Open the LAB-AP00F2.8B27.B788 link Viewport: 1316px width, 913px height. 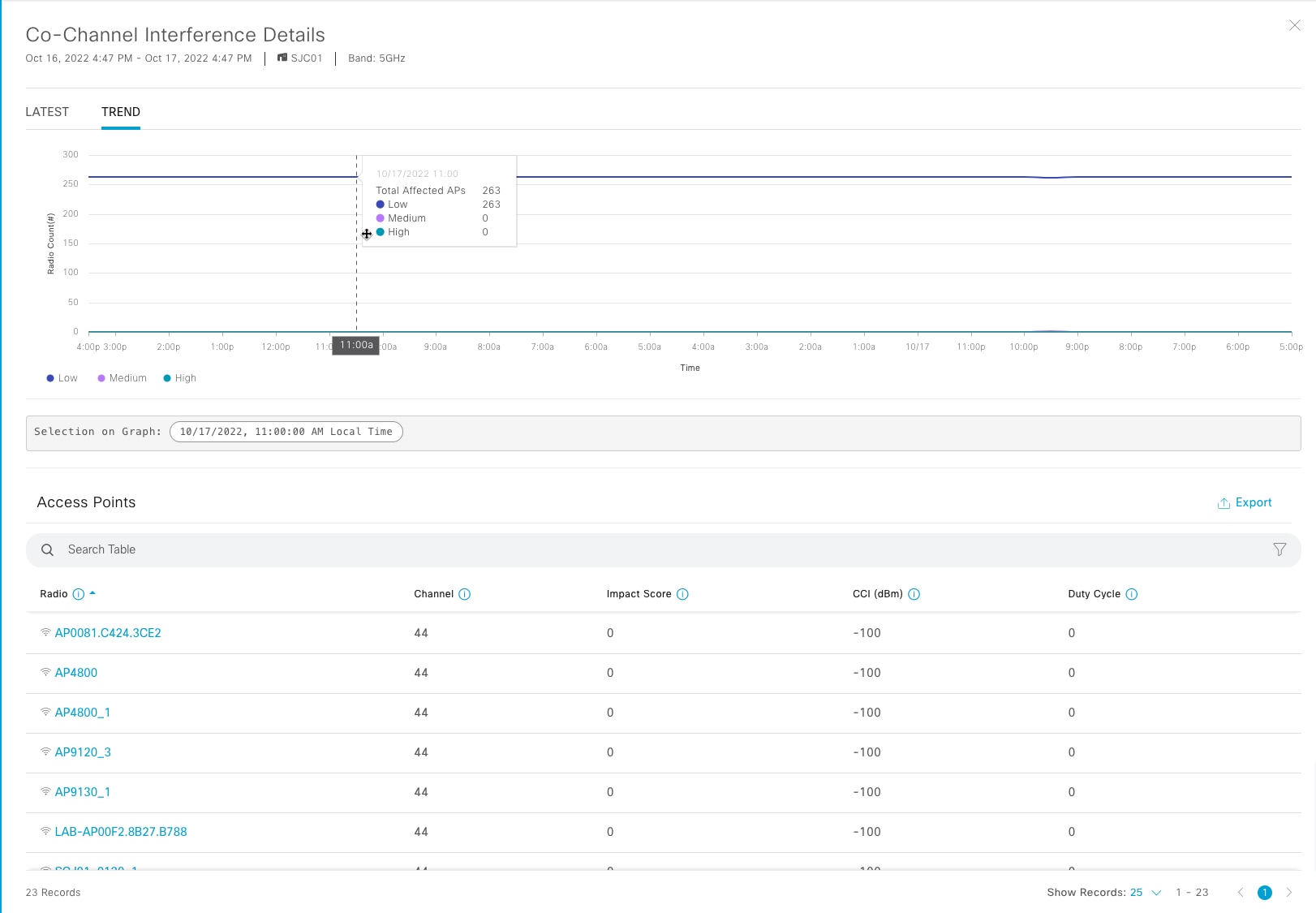pyautogui.click(x=120, y=832)
